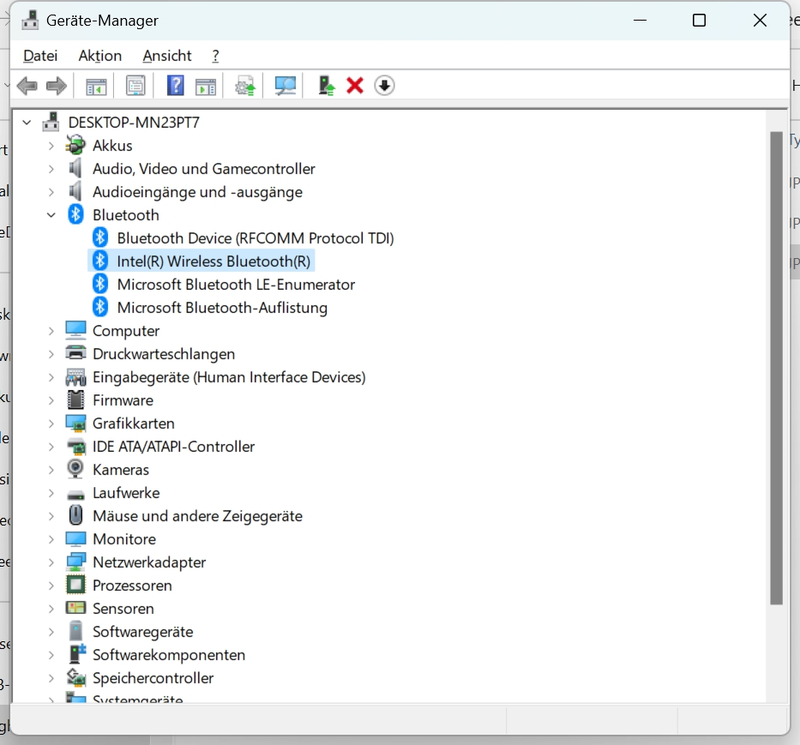
Task: Open the properties toolbar icon
Action: point(135,86)
